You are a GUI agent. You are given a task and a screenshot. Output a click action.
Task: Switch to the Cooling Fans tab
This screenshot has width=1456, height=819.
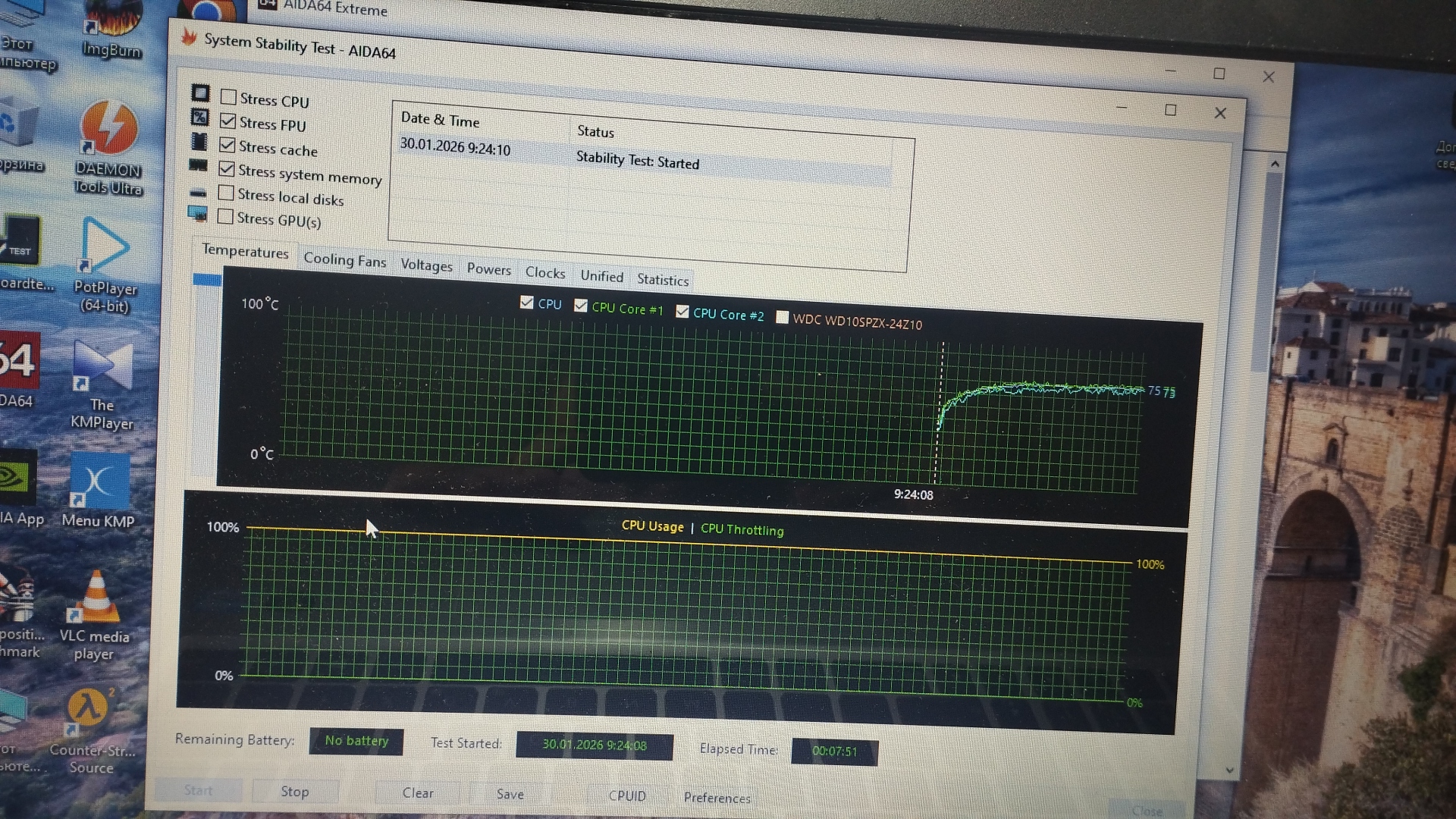[x=344, y=260]
